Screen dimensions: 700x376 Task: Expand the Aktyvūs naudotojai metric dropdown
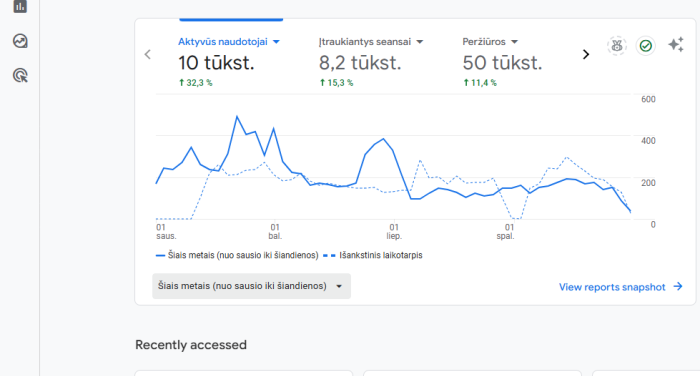click(276, 42)
